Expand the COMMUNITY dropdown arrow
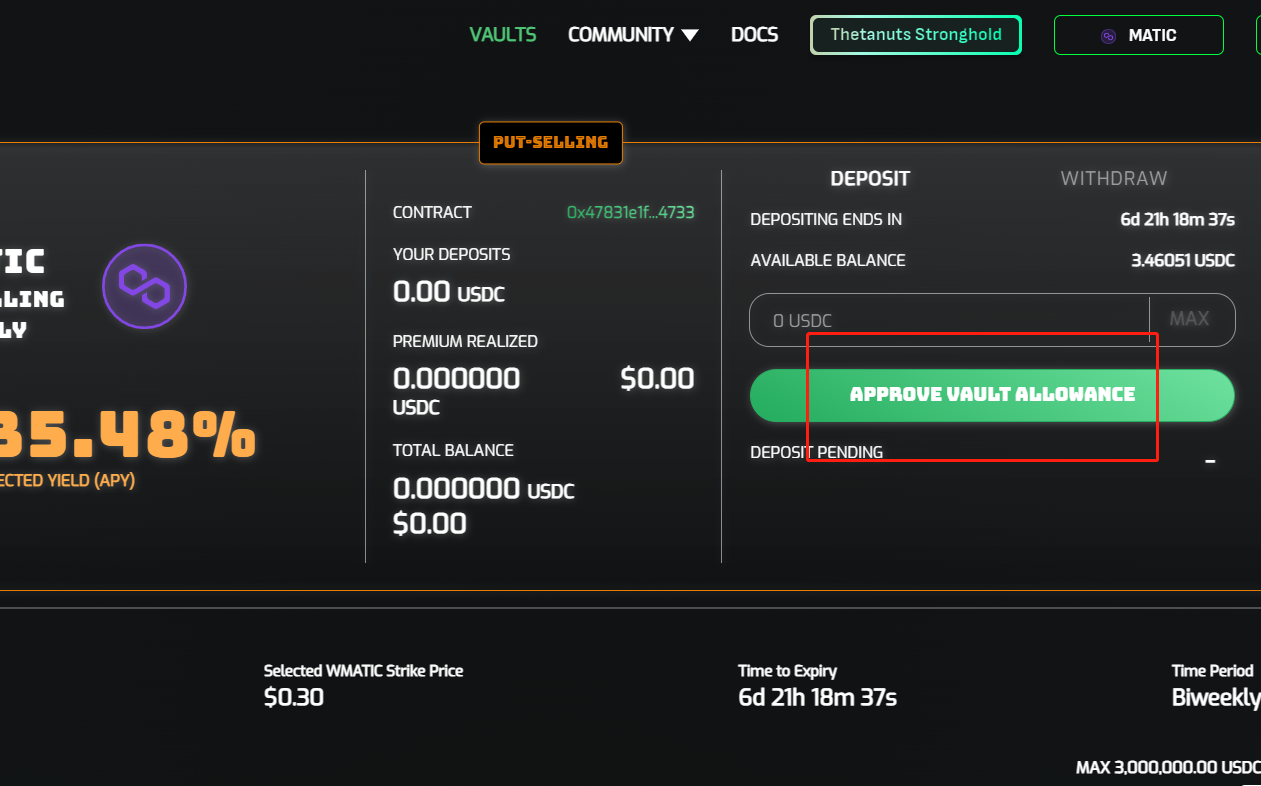The image size is (1261, 786). pyautogui.click(x=690, y=35)
